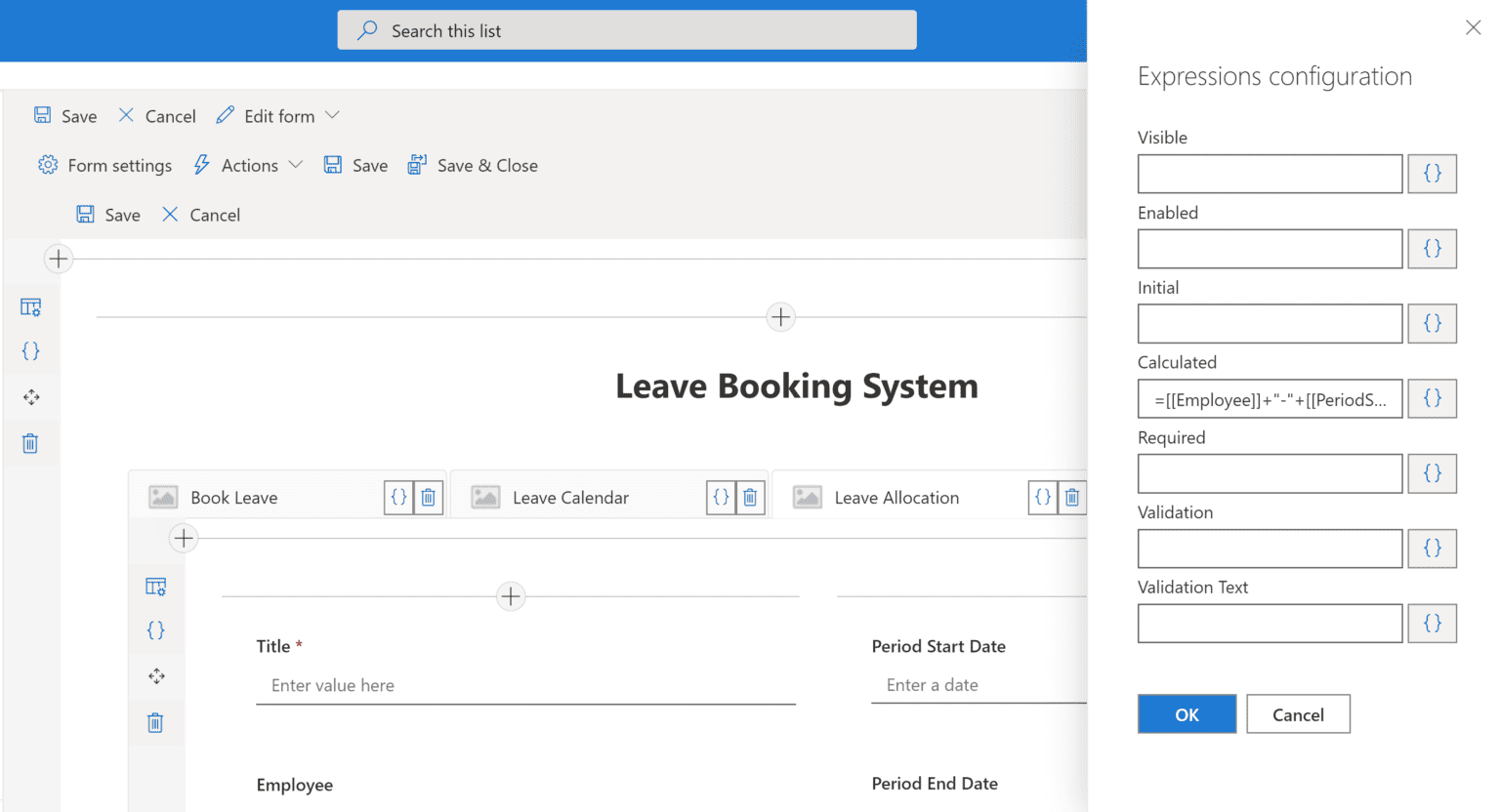Click the plus icon above the form title

[779, 316]
